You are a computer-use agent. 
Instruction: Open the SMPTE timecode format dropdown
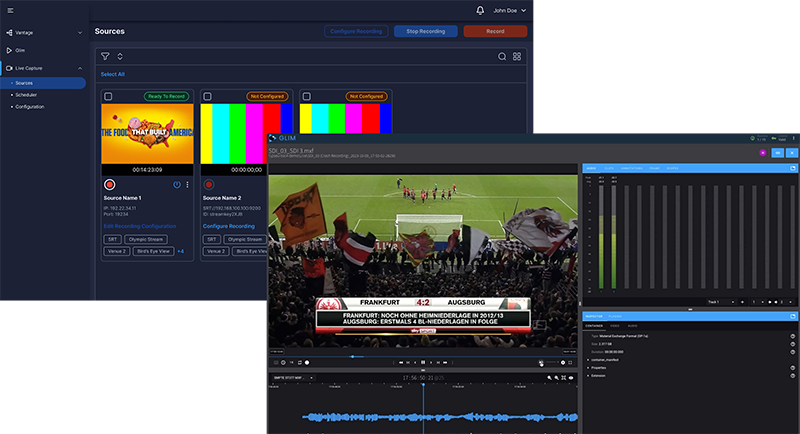pyautogui.click(x=293, y=378)
